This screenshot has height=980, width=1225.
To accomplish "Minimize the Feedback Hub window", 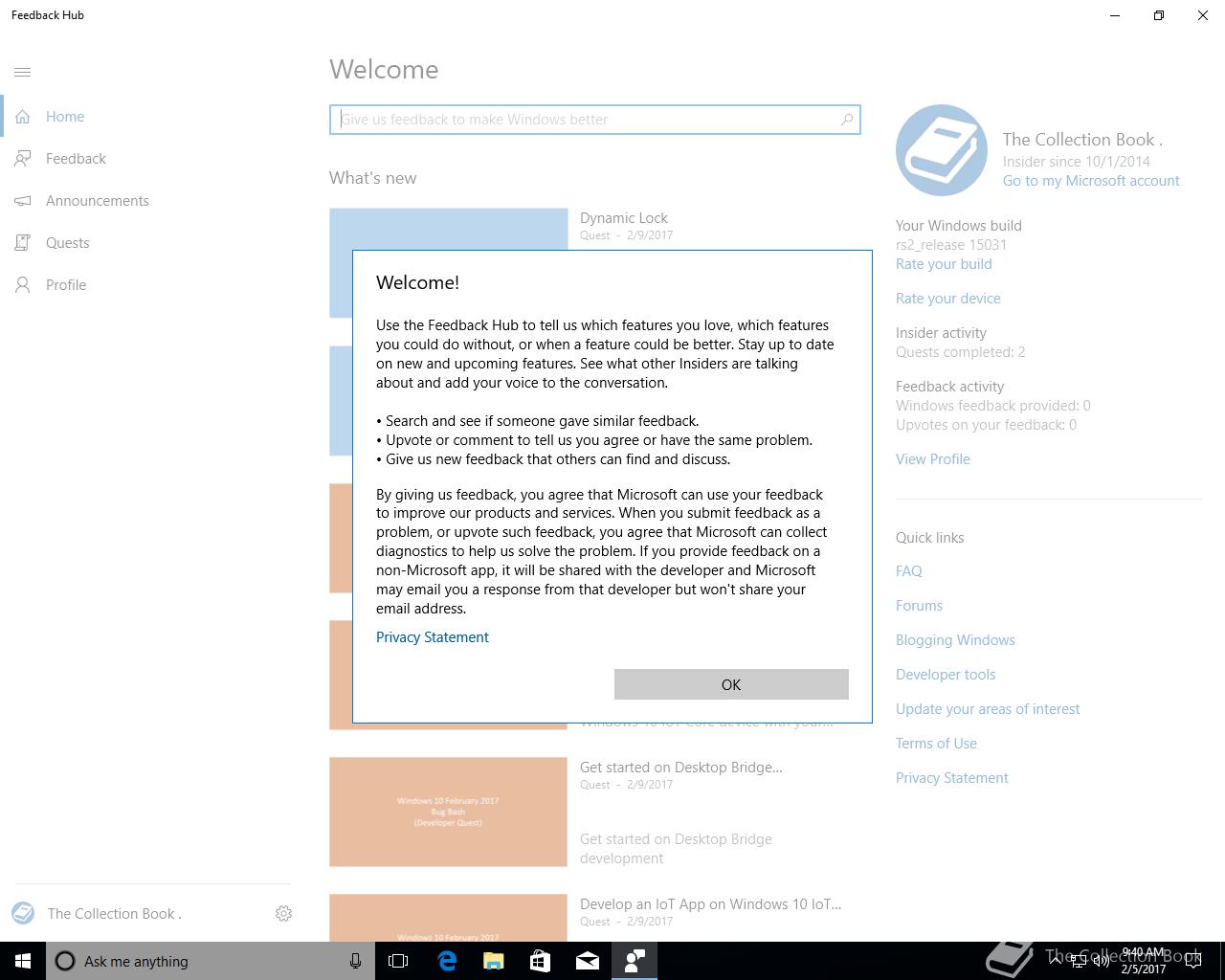I will (1115, 15).
